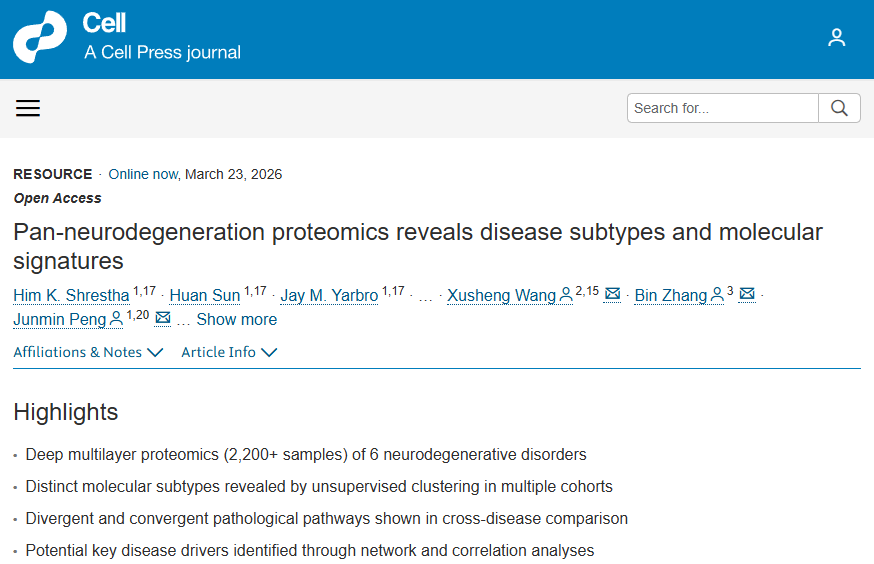This screenshot has height=564, width=874.
Task: Click Bin Zhang's email envelope icon
Action: pos(747,294)
